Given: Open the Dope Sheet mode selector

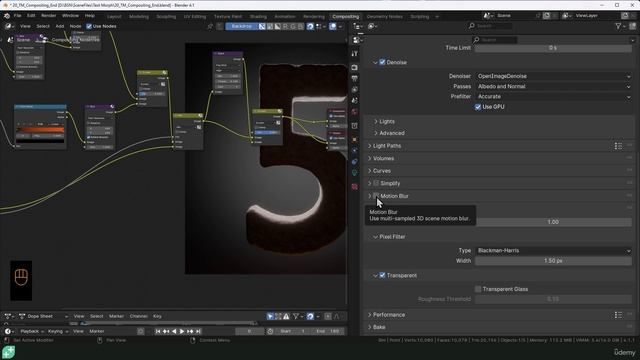Looking at the screenshot, I should tap(43, 316).
